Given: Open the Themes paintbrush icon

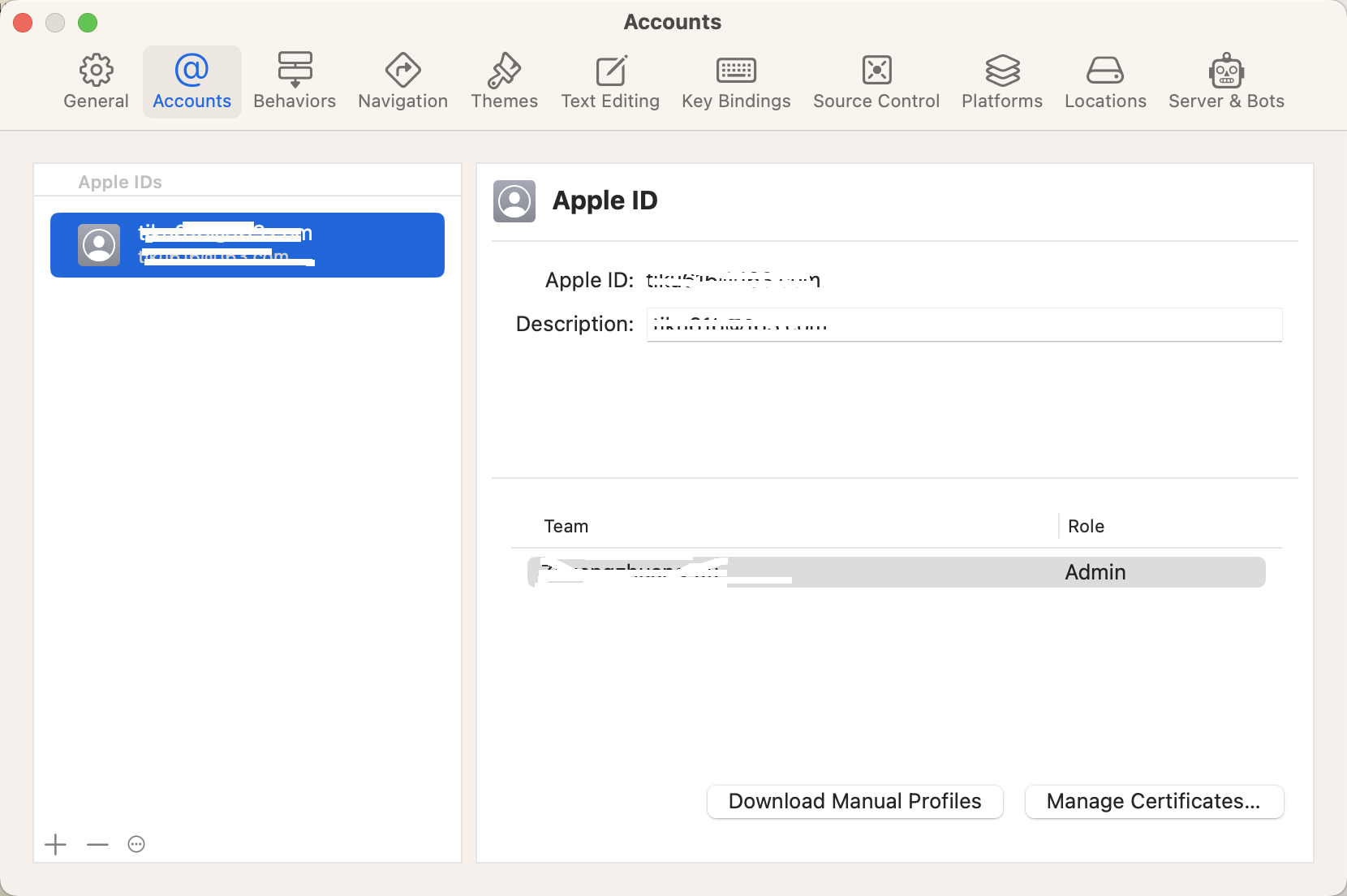Looking at the screenshot, I should [504, 71].
